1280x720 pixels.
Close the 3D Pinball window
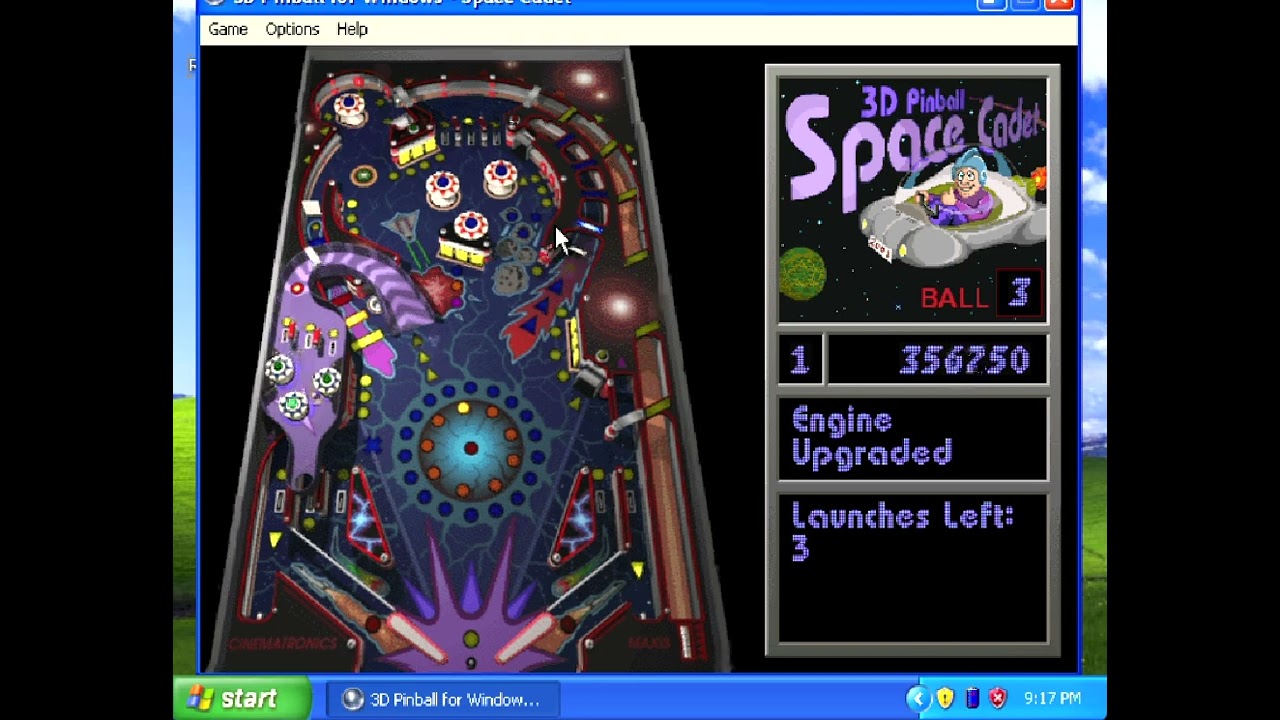coord(1058,3)
